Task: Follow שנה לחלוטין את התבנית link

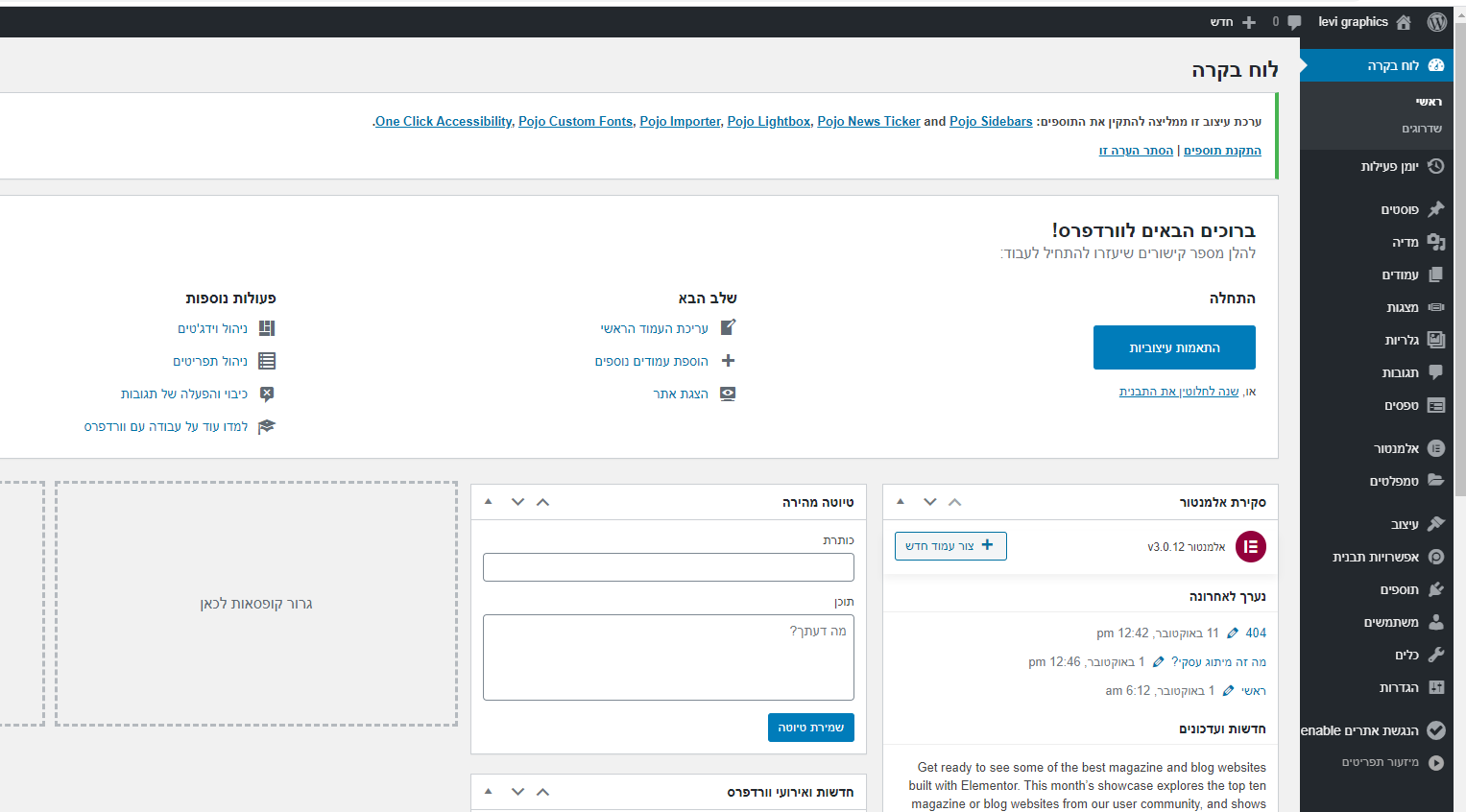Action: tap(1179, 392)
